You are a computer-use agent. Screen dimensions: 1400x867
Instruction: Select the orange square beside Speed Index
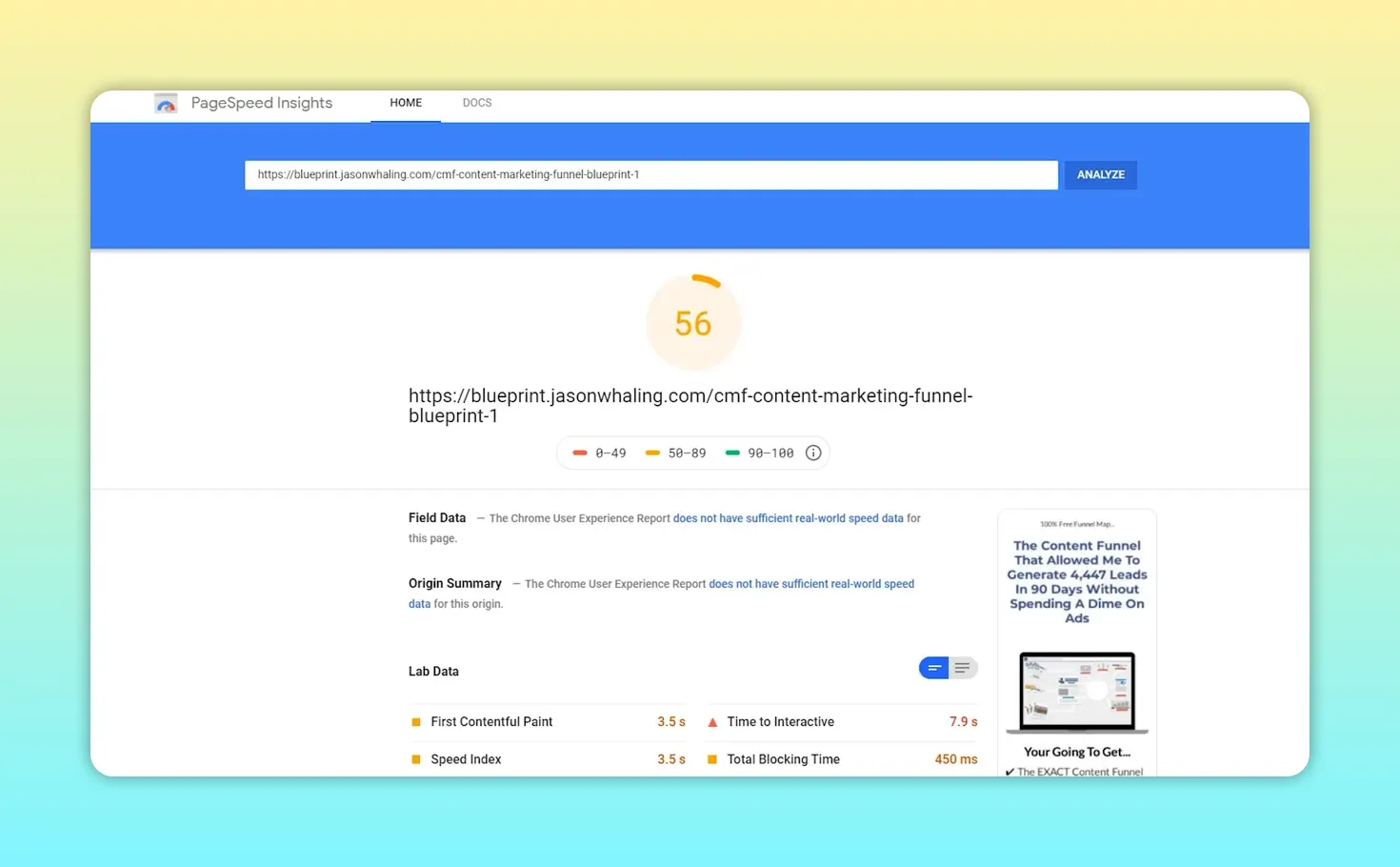coord(415,759)
